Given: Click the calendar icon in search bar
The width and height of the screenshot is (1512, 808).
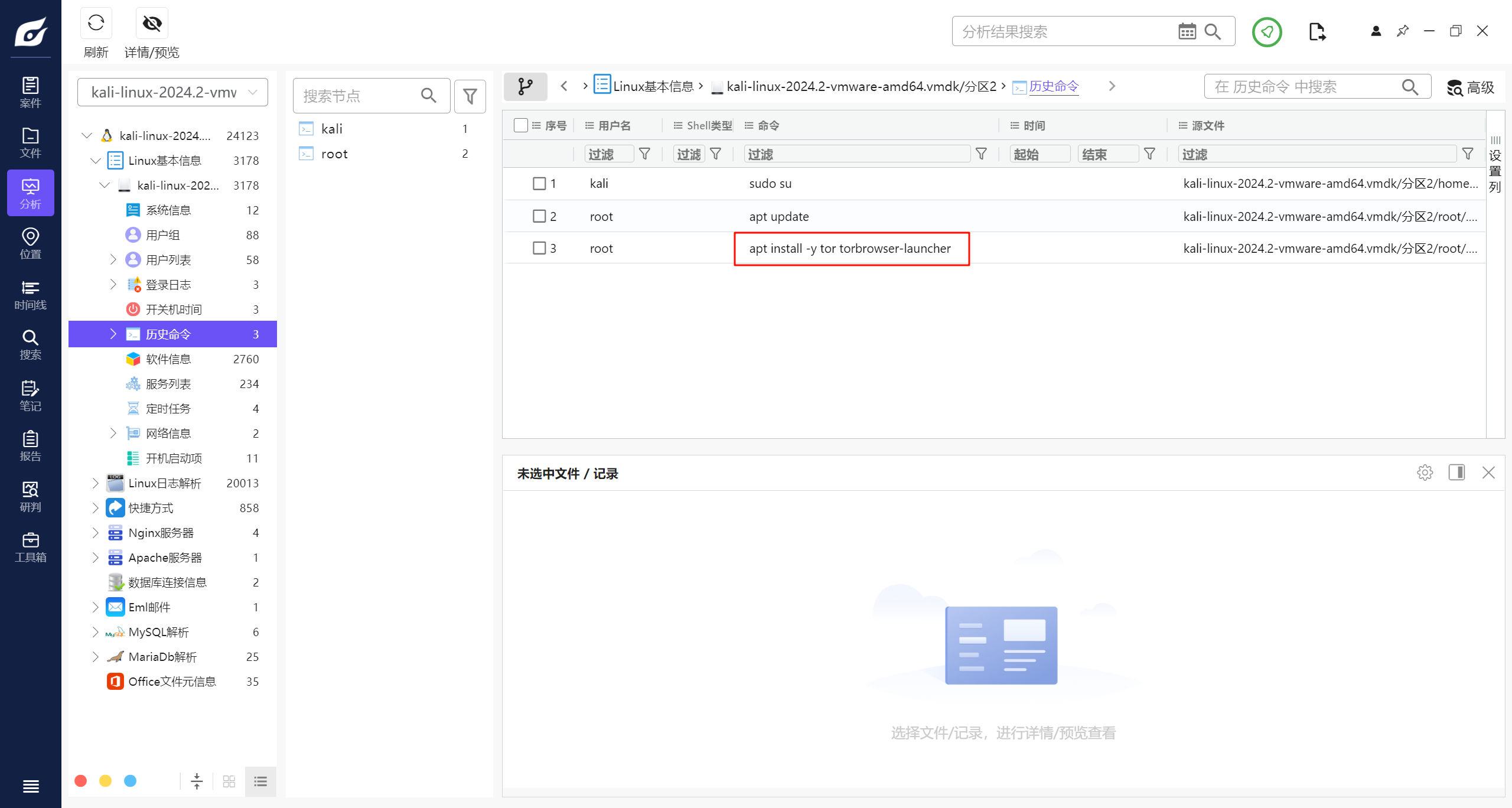Looking at the screenshot, I should (1187, 31).
